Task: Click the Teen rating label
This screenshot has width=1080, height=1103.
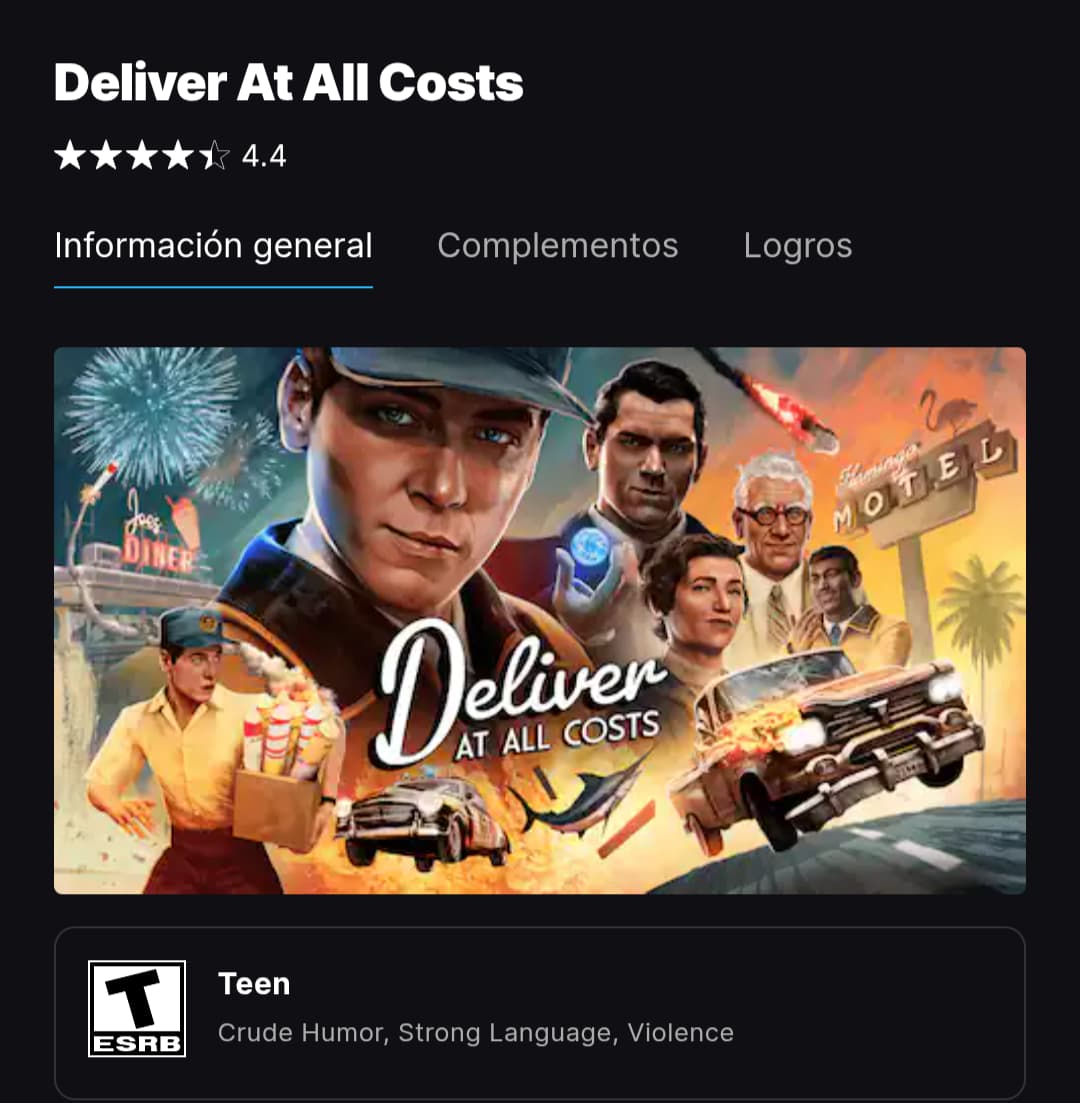Action: [x=254, y=983]
